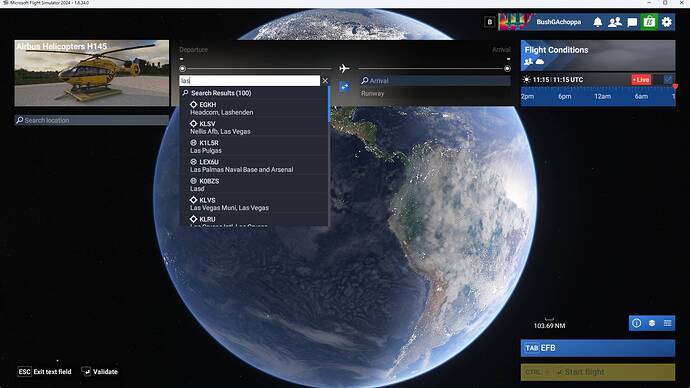Click the weather cloud icon under Flight Conditions
690x388 pixels.
tap(540, 62)
